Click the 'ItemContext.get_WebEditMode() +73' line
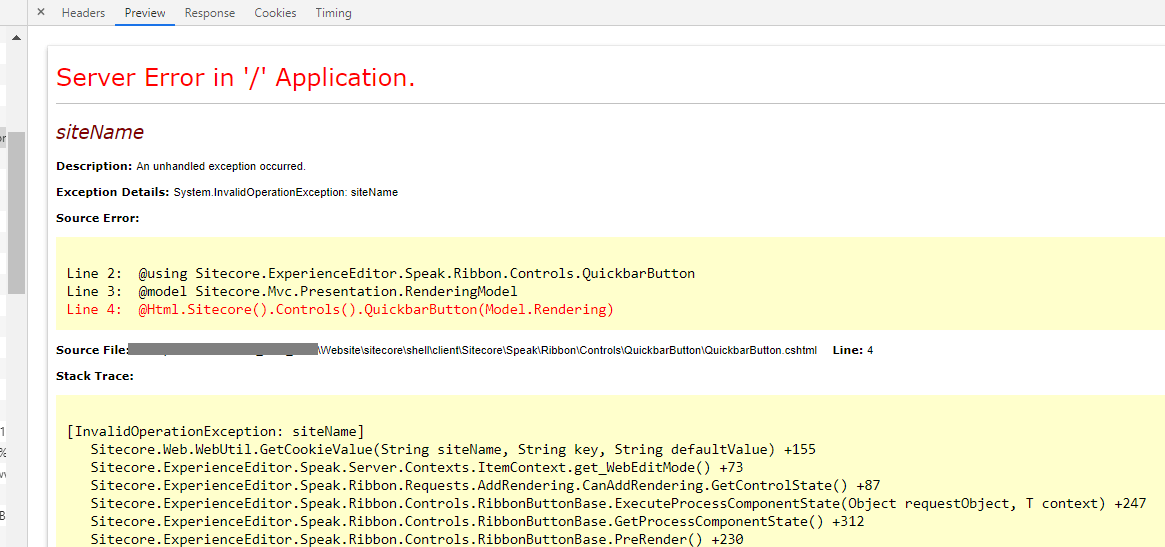The width and height of the screenshot is (1165, 547). pos(417,467)
